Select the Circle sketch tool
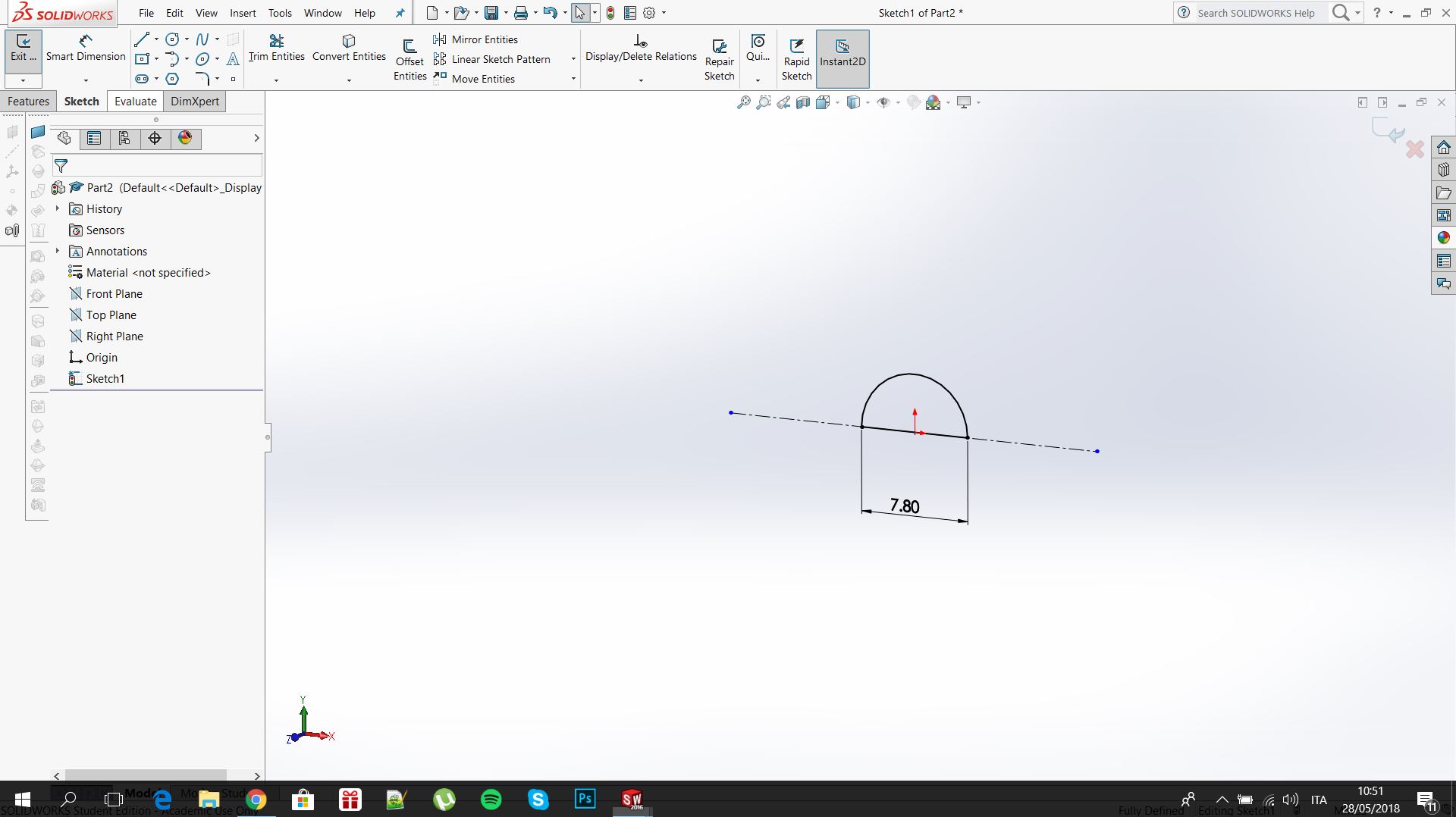 point(173,39)
